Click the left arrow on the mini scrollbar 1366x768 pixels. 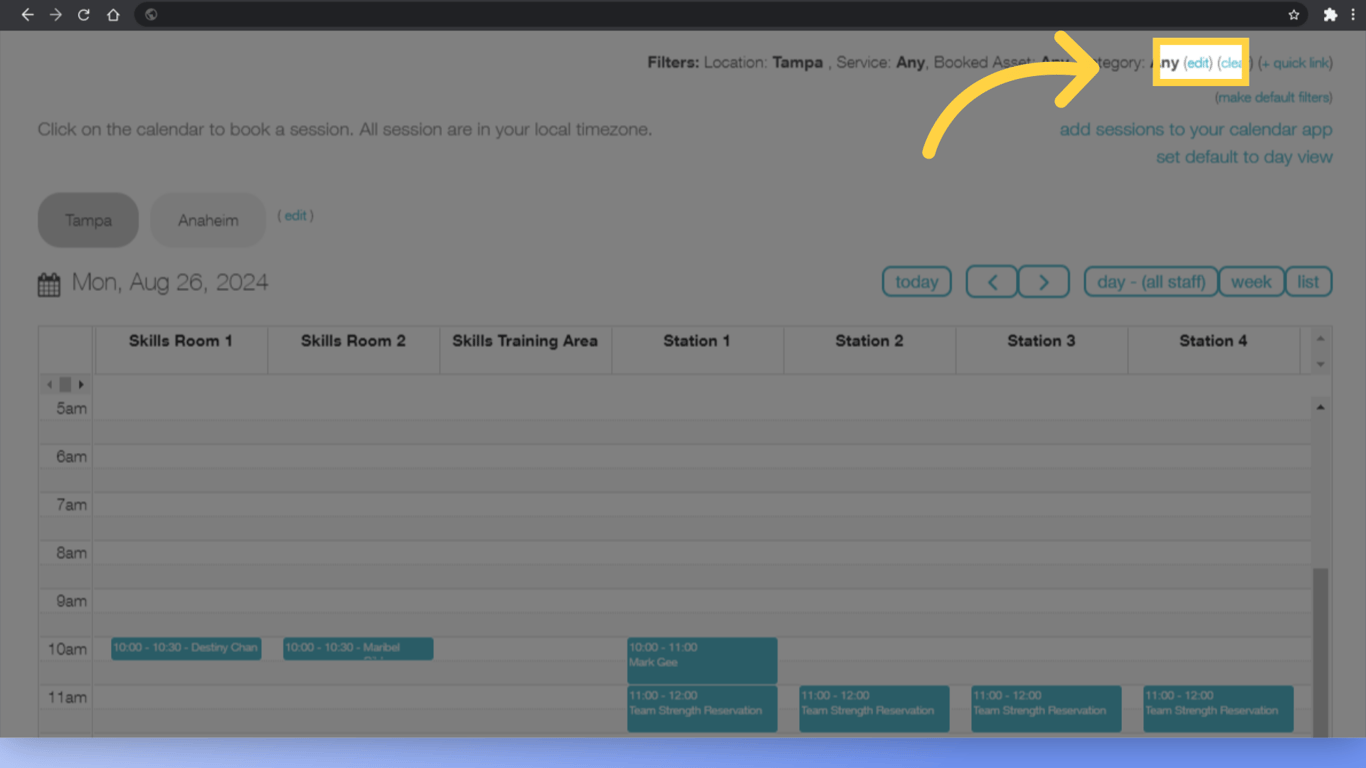tap(49, 384)
